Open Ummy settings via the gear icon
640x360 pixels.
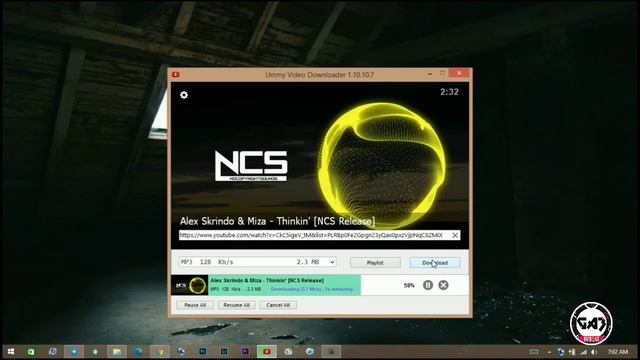[x=184, y=95]
